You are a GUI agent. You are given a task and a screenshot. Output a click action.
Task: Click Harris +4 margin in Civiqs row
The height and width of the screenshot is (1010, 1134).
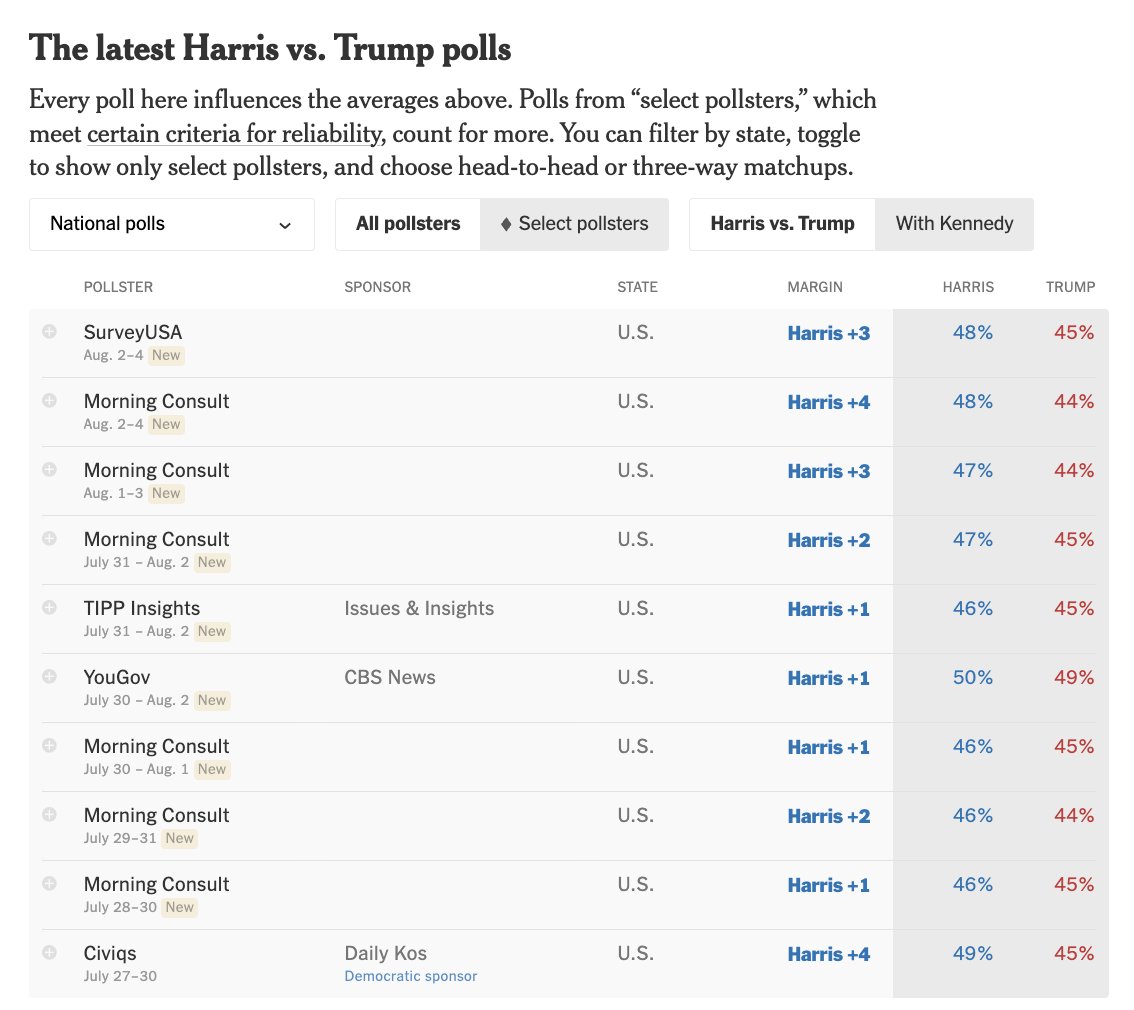[829, 954]
